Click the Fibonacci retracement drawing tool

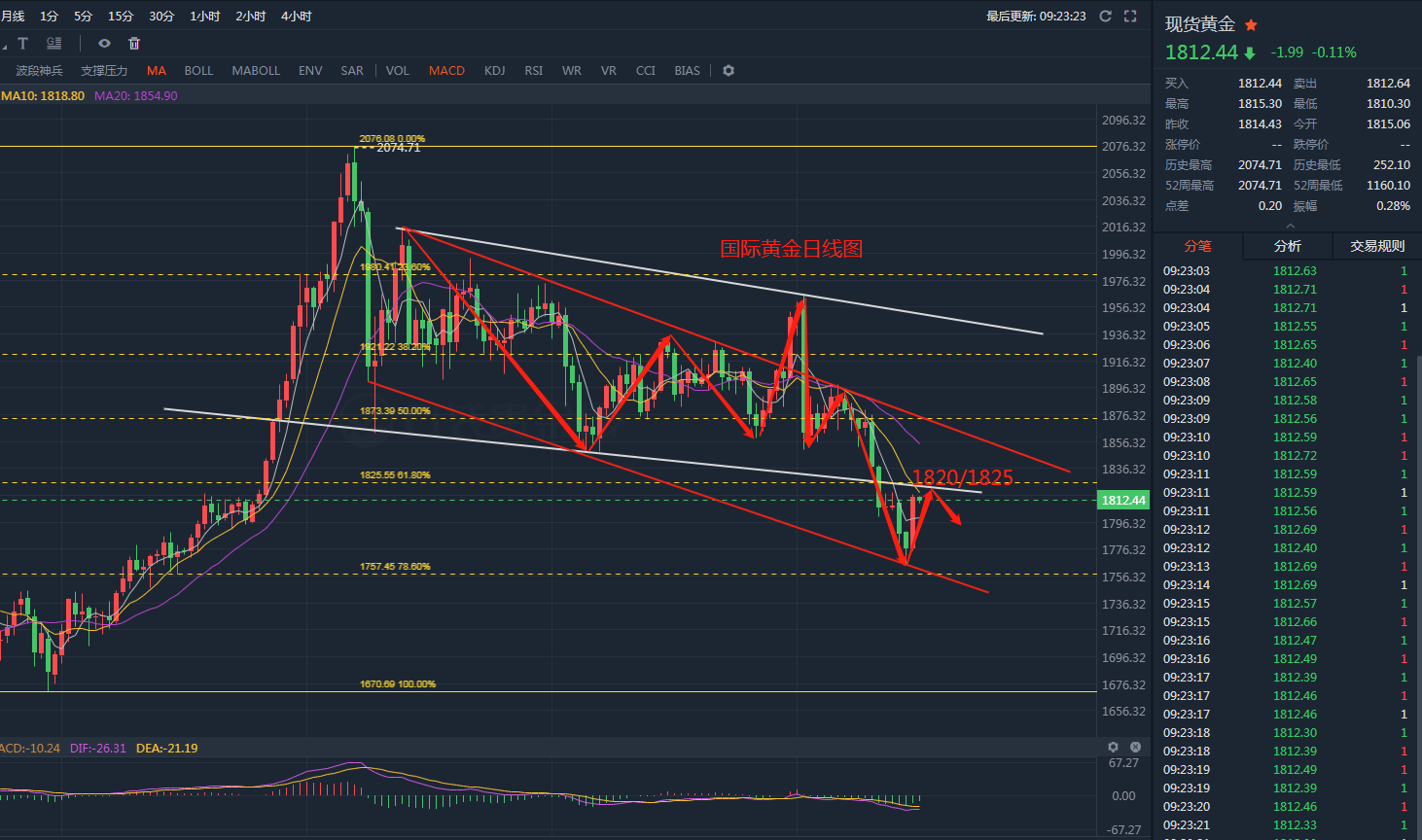click(54, 44)
